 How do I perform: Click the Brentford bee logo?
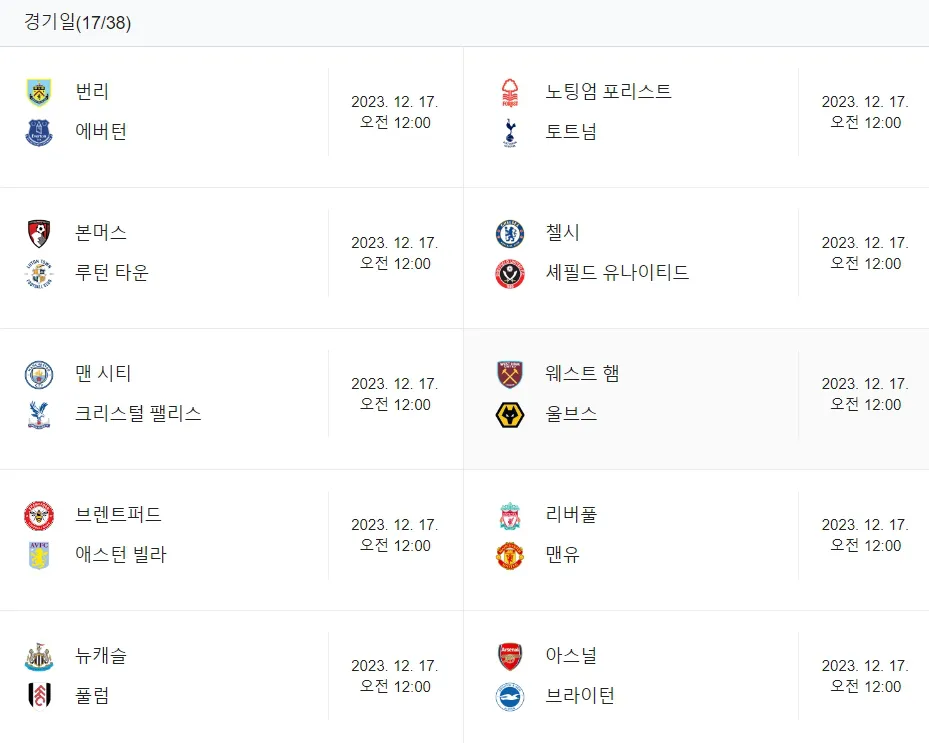(39, 515)
